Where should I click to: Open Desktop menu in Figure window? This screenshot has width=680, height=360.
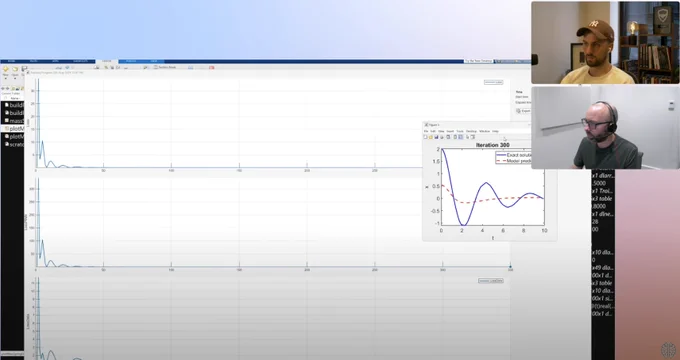pyautogui.click(x=471, y=131)
